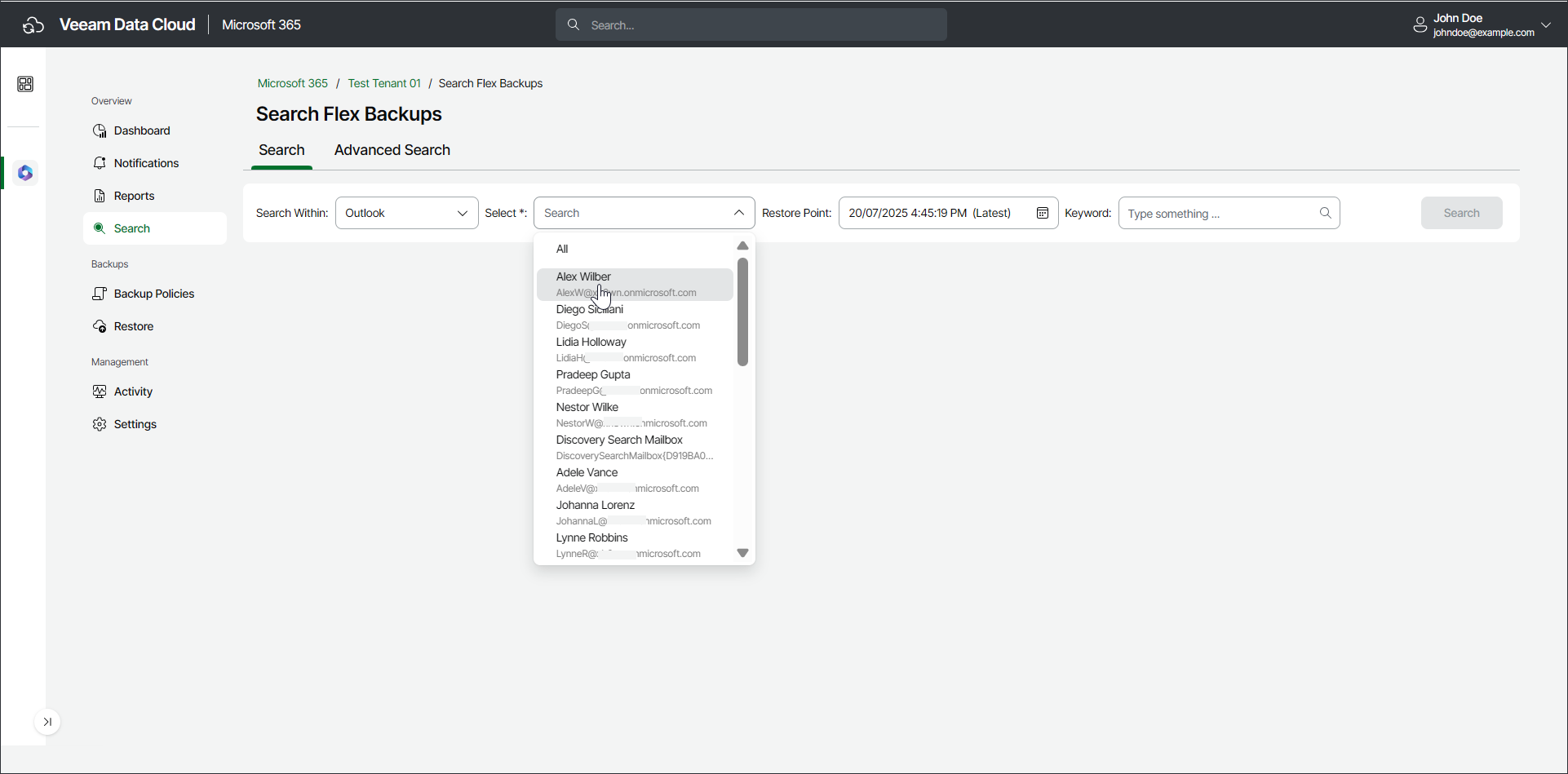Click the mailbox list scrollbar down arrow
The width and height of the screenshot is (1568, 774).
coord(742,553)
